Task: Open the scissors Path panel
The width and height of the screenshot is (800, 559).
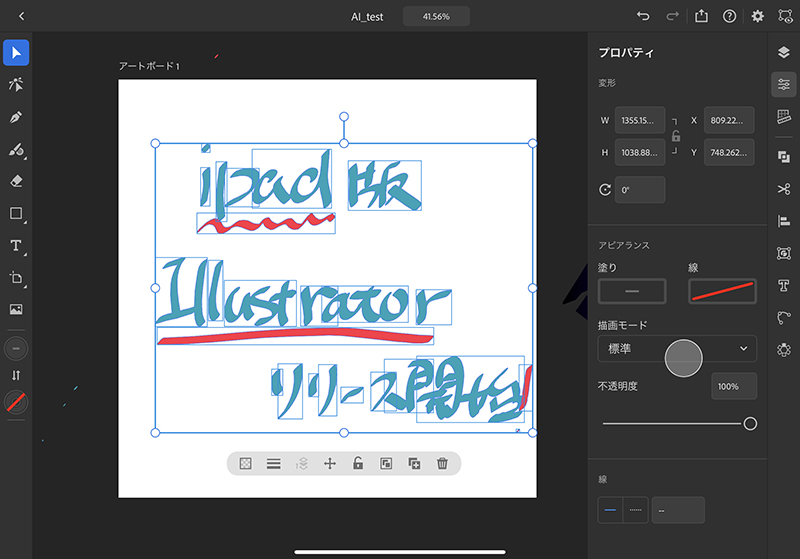Action: (x=784, y=189)
